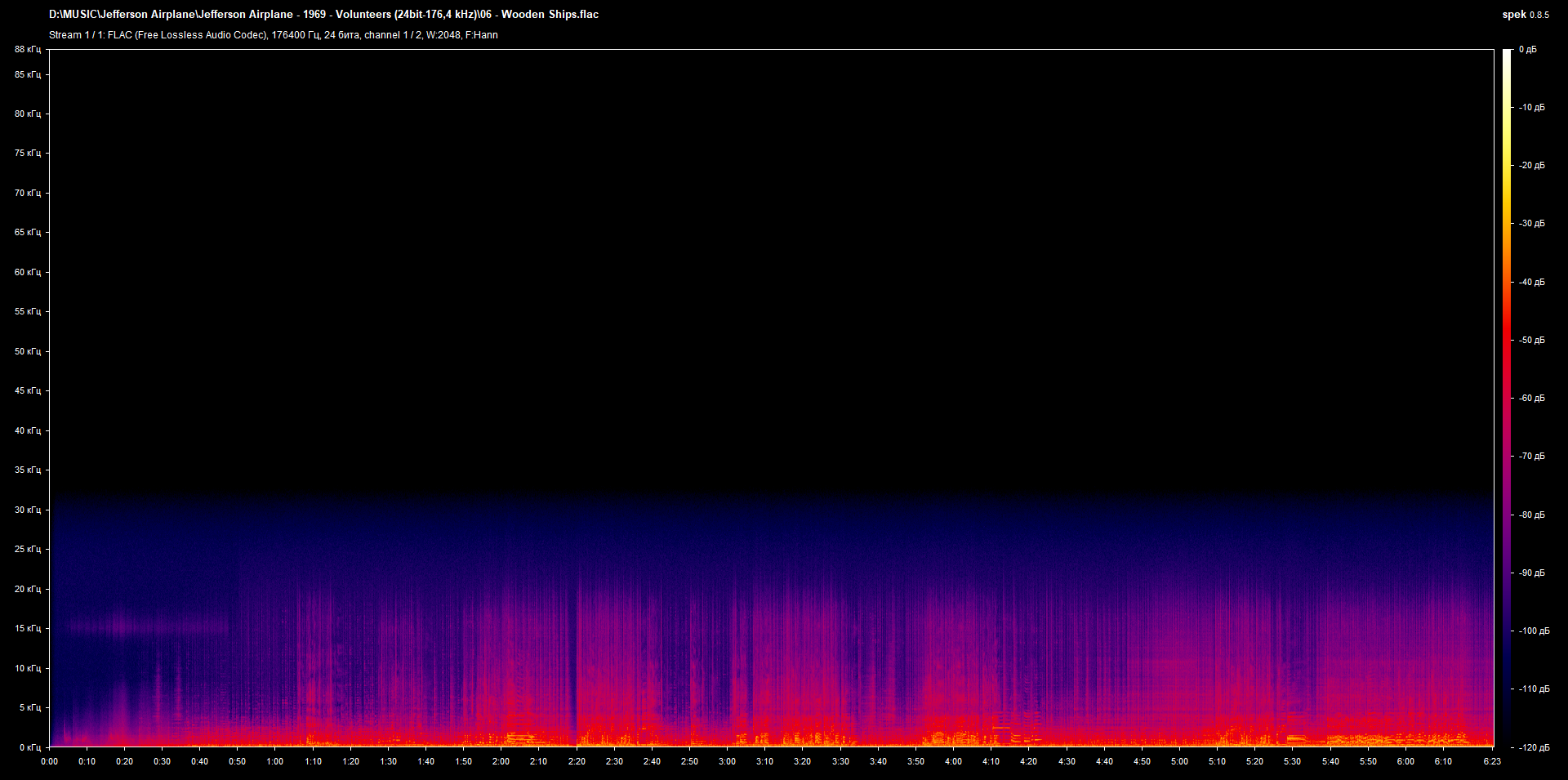
Task: Select the -50 дБ label on the level scale
Action: pyautogui.click(x=1531, y=340)
